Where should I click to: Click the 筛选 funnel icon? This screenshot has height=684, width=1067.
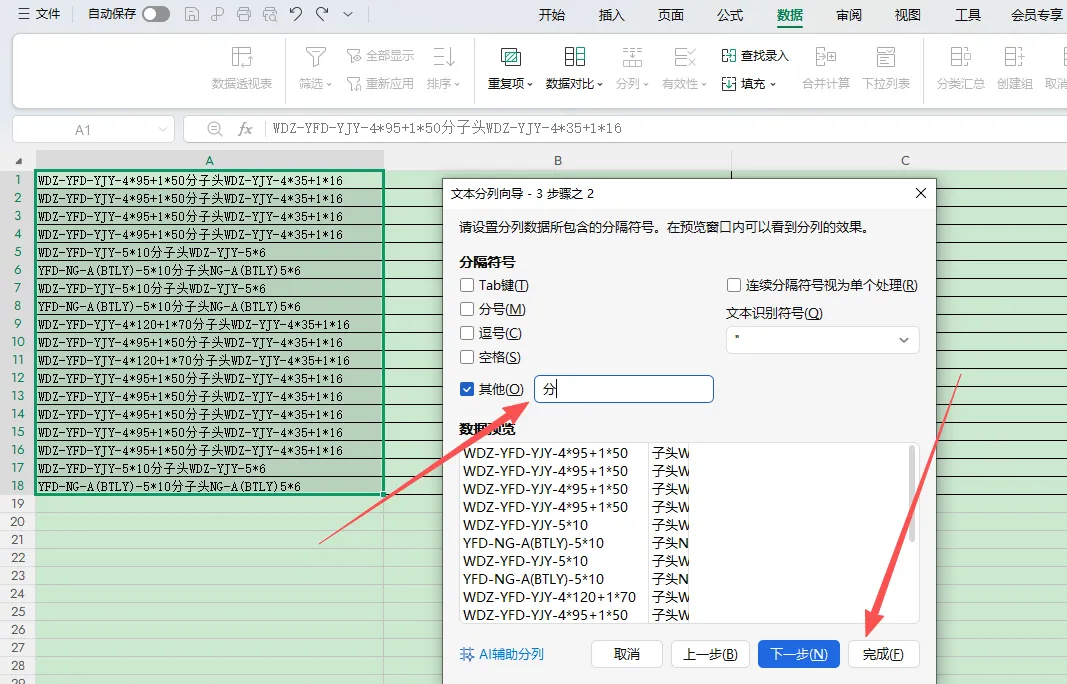pyautogui.click(x=315, y=56)
